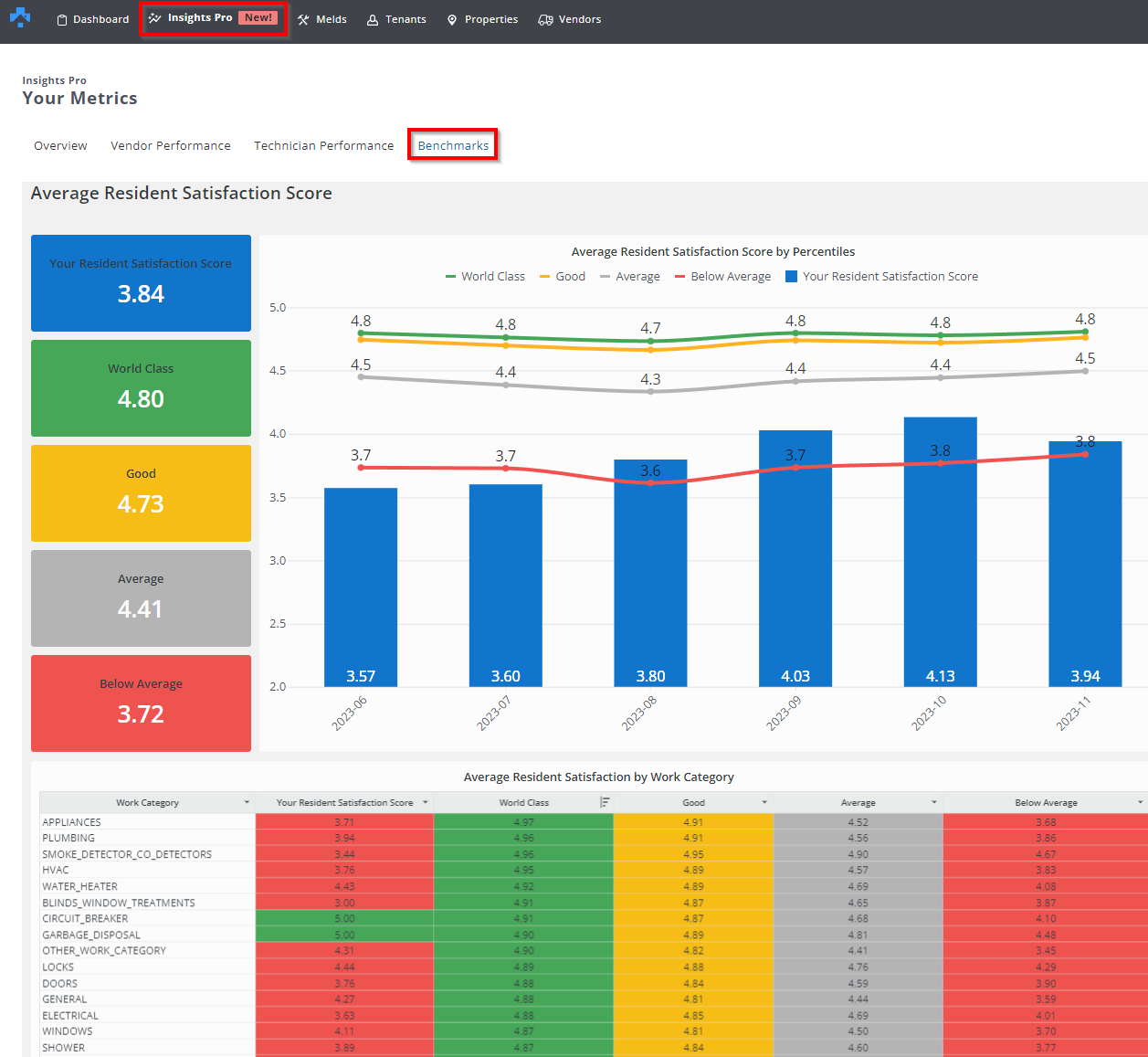Viewport: 1148px width, 1057px height.
Task: Click the Properties location pin icon
Action: coord(452,19)
